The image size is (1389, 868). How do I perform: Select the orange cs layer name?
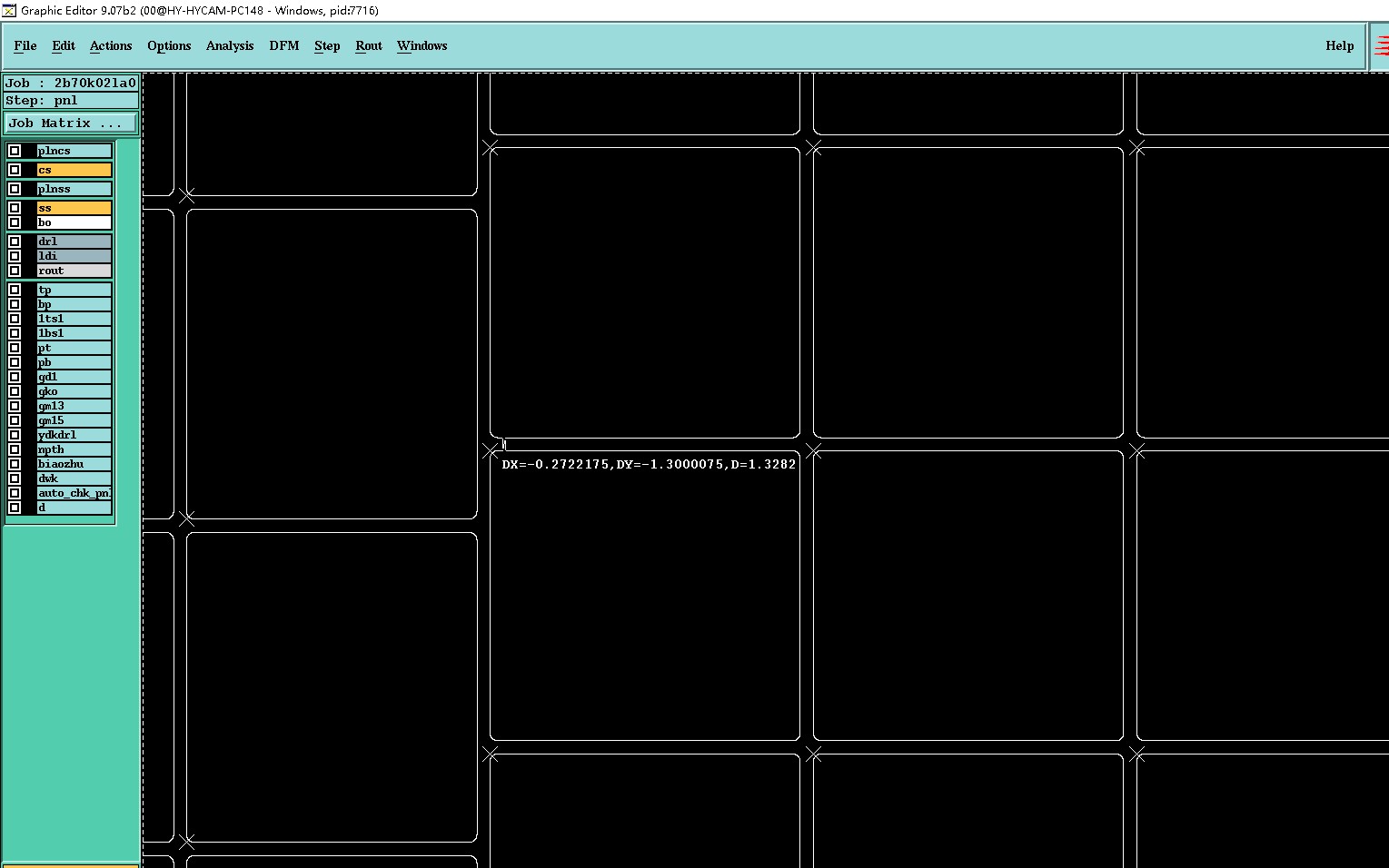click(x=74, y=170)
